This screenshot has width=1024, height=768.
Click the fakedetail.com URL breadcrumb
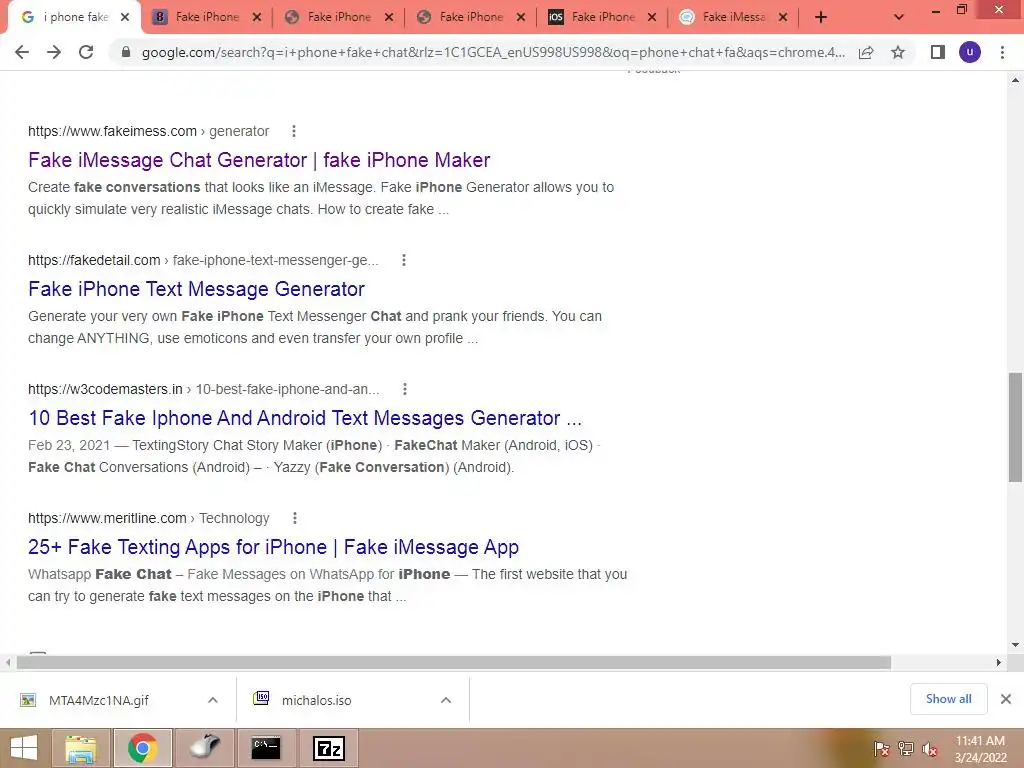click(x=203, y=261)
